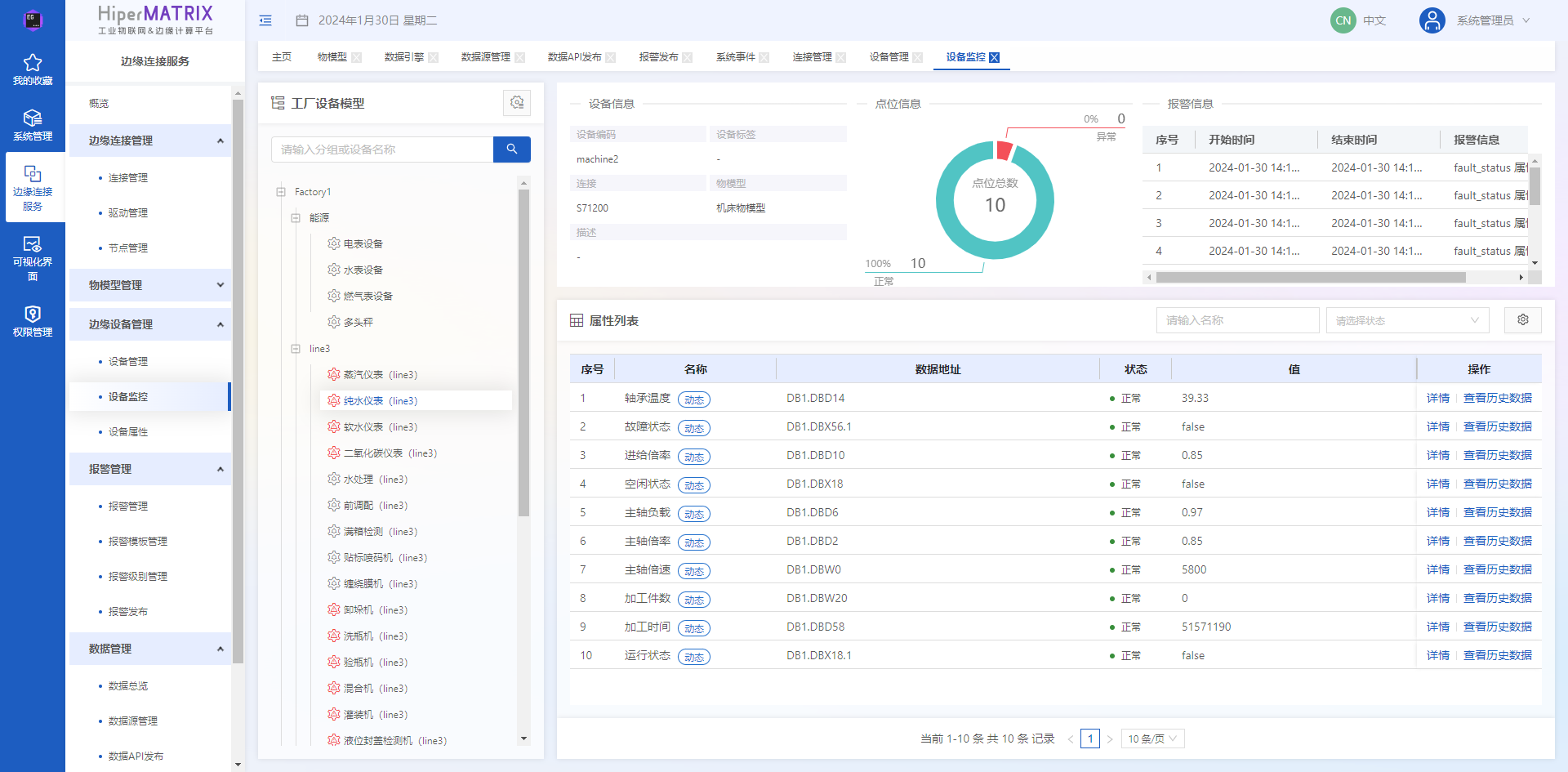Click the blue search magnifier button
The width and height of the screenshot is (1568, 772).
tap(512, 149)
